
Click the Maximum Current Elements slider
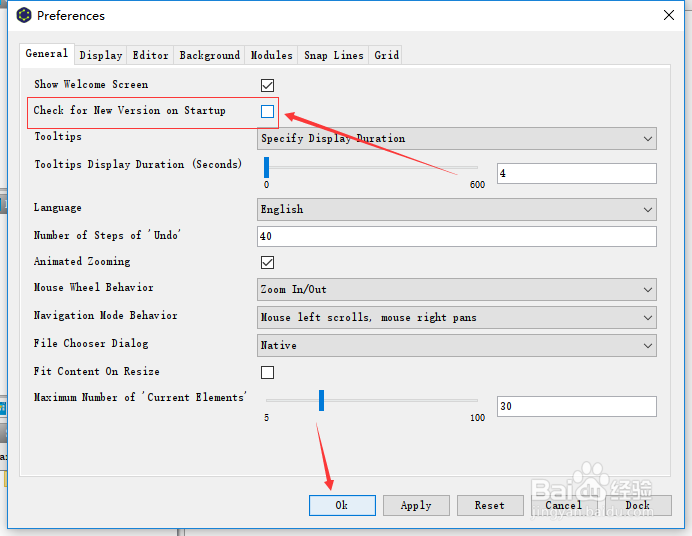372,401
